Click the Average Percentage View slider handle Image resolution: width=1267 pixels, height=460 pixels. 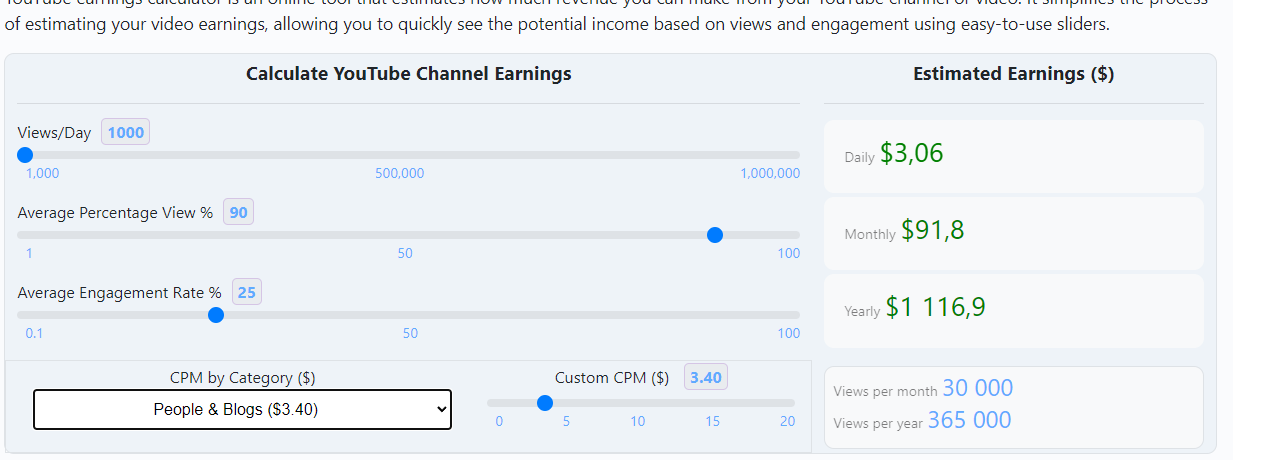pyautogui.click(x=715, y=235)
